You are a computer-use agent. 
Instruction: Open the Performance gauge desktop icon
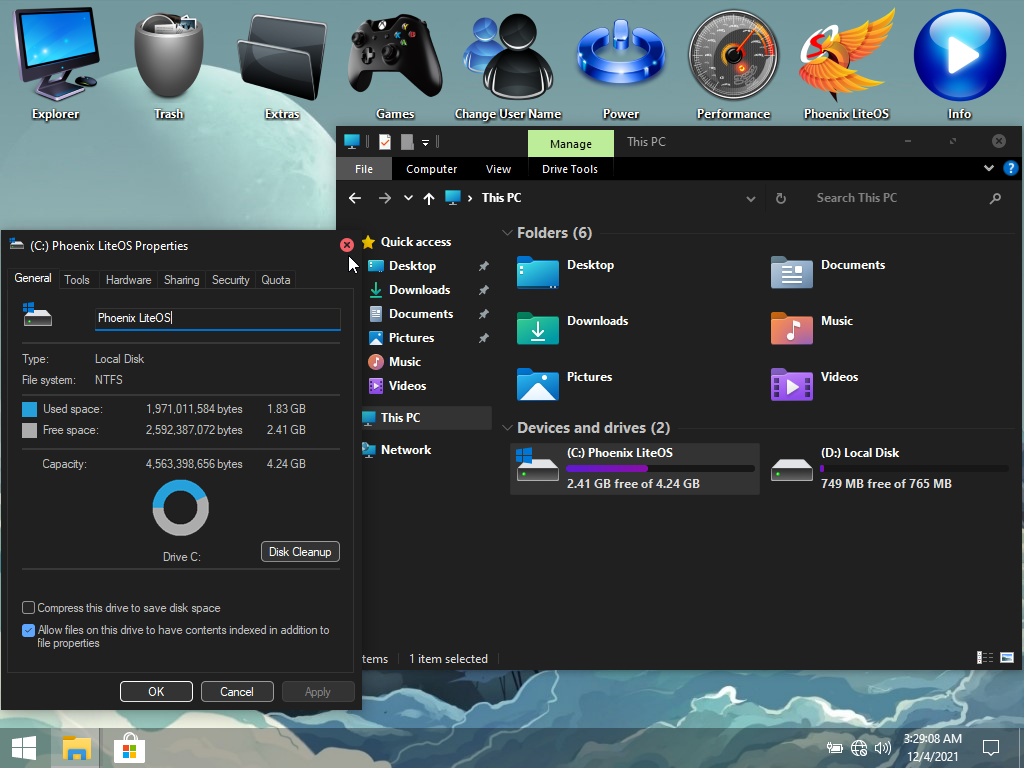click(733, 62)
